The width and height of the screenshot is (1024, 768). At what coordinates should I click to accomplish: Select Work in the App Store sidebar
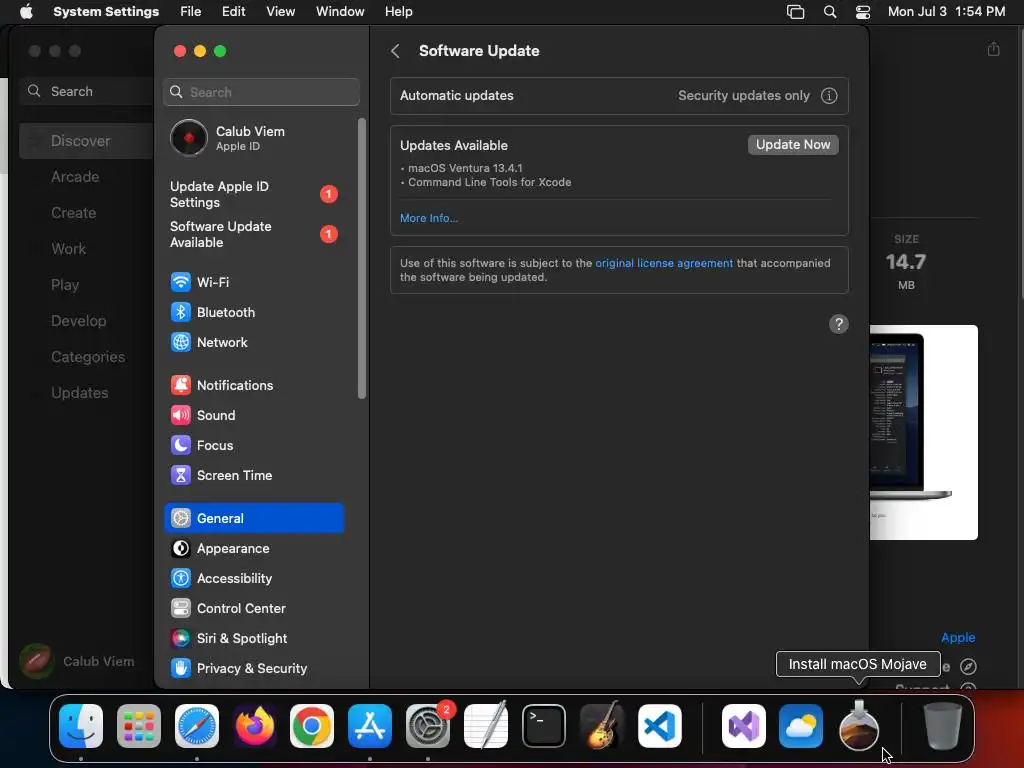coord(86,249)
